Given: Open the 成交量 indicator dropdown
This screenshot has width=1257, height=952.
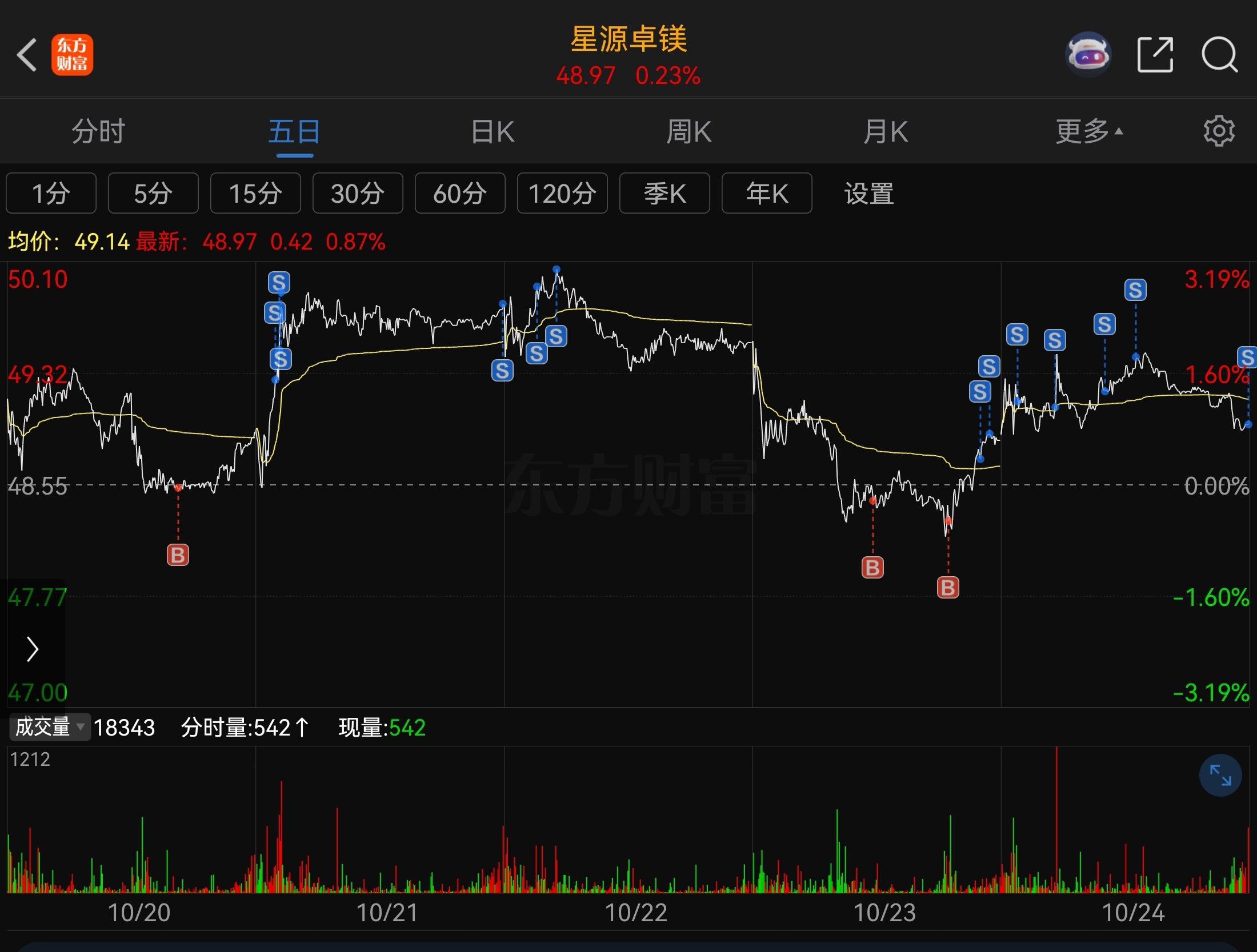Looking at the screenshot, I should coord(50,727).
